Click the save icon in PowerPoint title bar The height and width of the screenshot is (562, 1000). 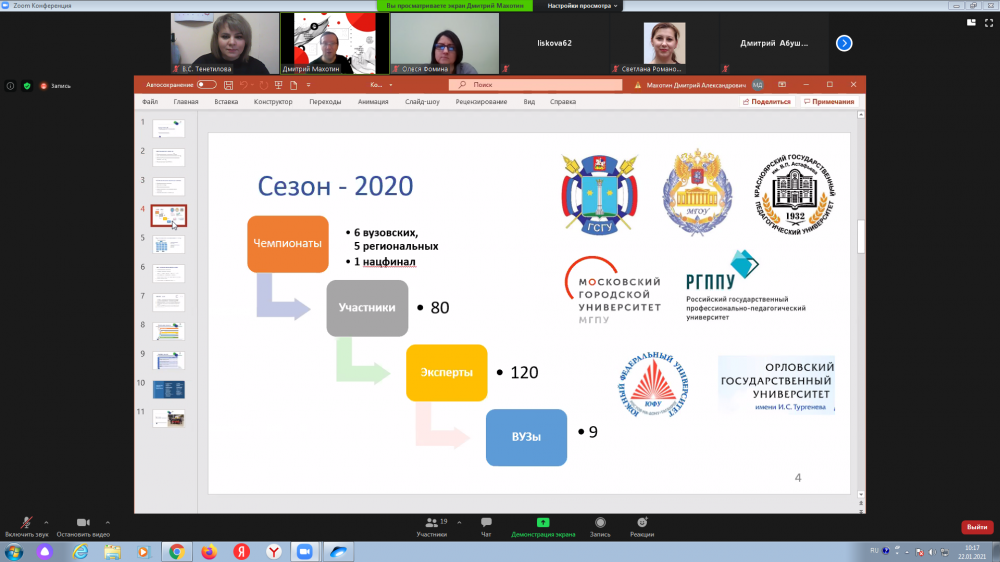click(229, 85)
